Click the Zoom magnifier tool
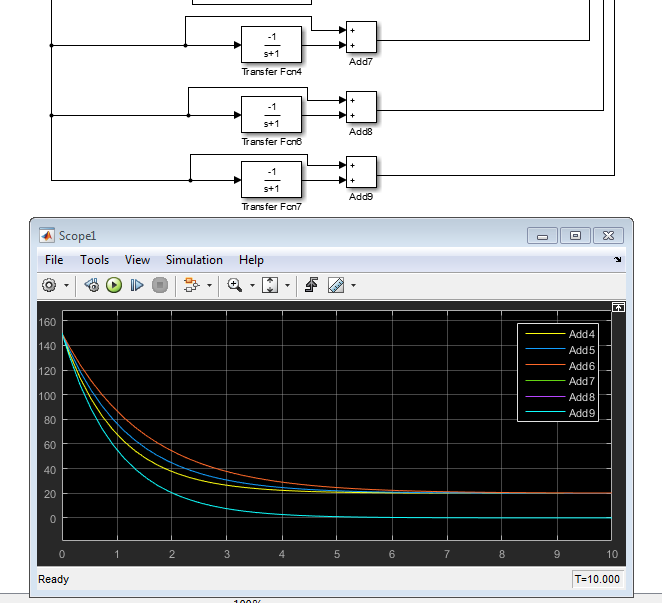The image size is (662, 603). [235, 285]
